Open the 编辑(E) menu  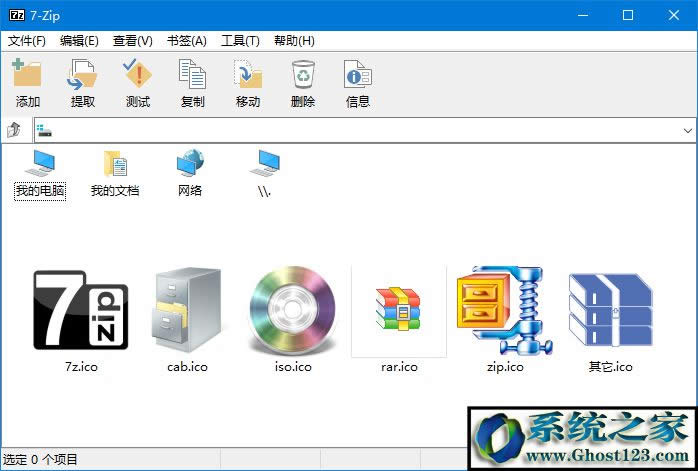(x=79, y=41)
